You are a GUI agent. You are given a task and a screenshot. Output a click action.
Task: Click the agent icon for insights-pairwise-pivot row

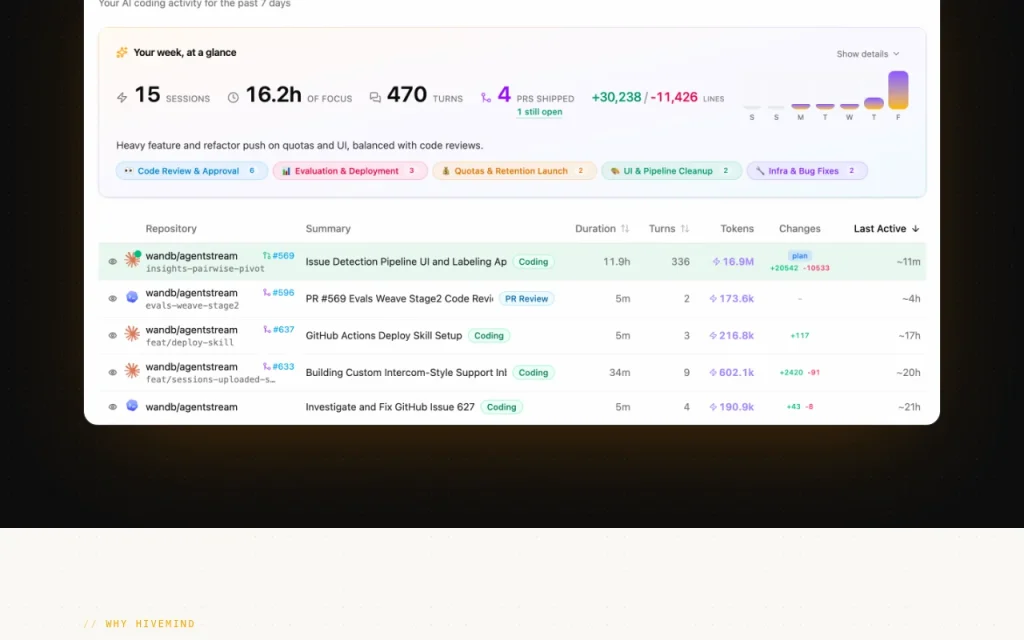click(133, 259)
